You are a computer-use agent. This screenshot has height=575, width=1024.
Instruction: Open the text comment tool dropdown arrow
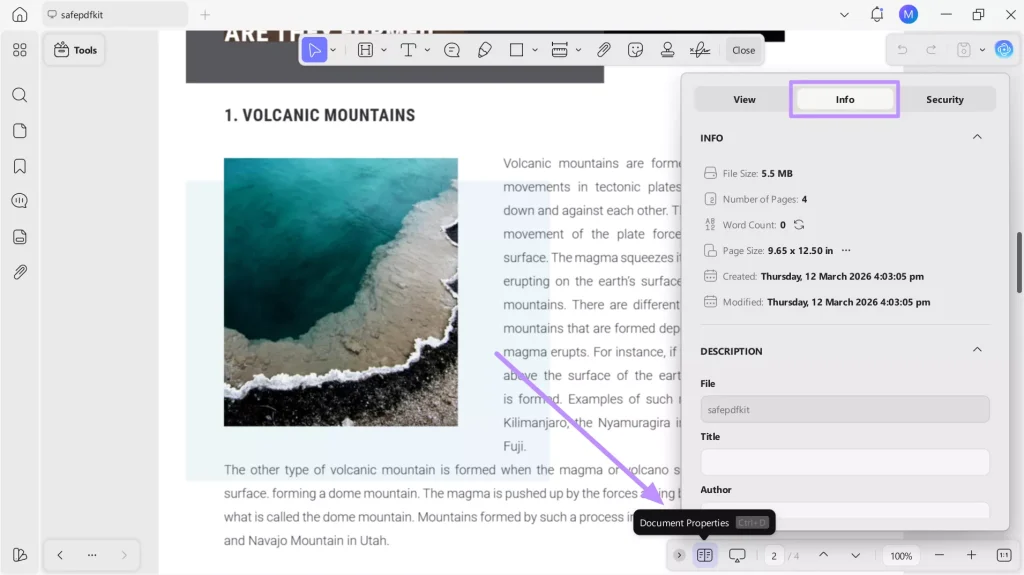(427, 50)
